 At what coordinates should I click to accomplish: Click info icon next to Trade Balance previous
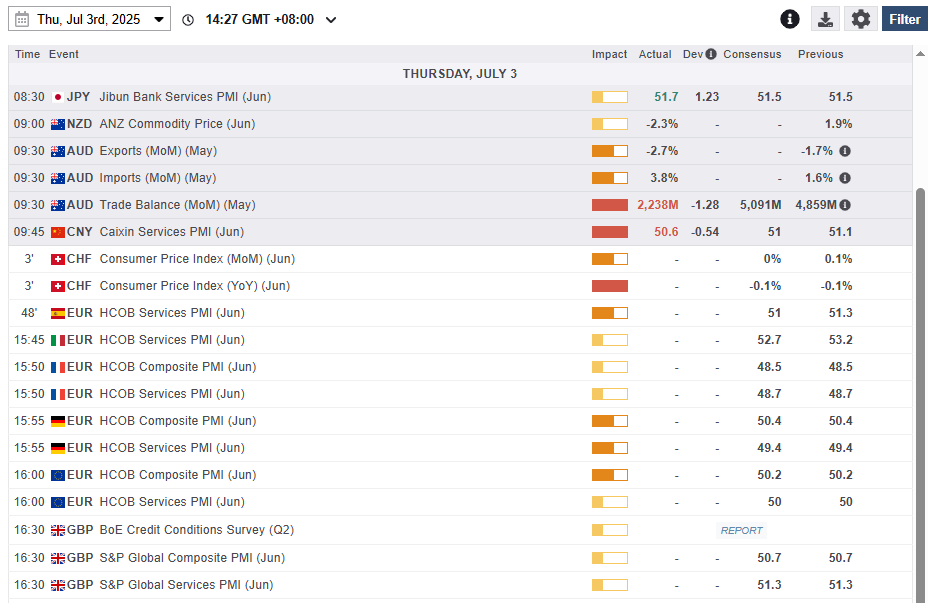845,205
